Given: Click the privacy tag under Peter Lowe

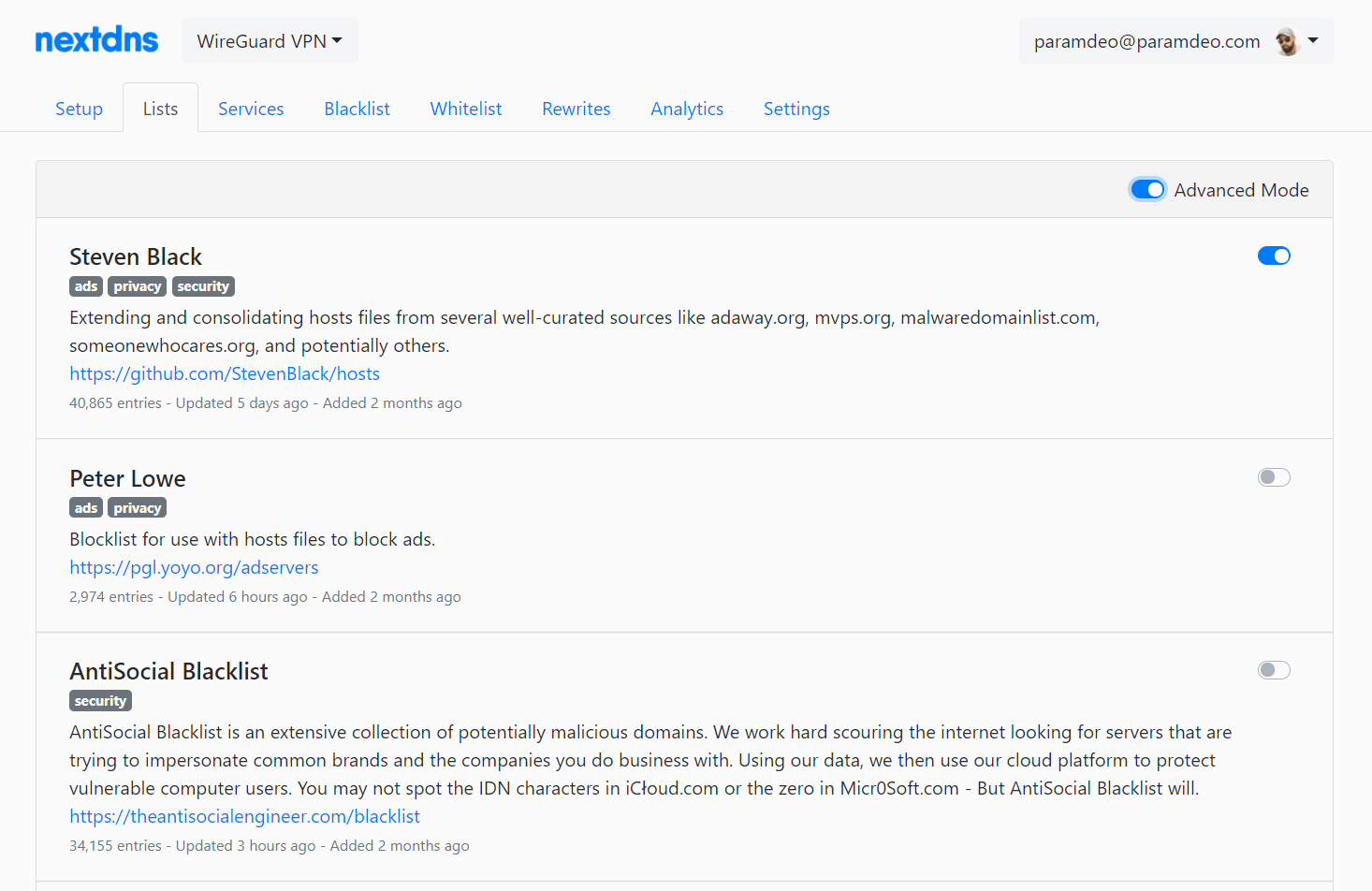Looking at the screenshot, I should (138, 508).
